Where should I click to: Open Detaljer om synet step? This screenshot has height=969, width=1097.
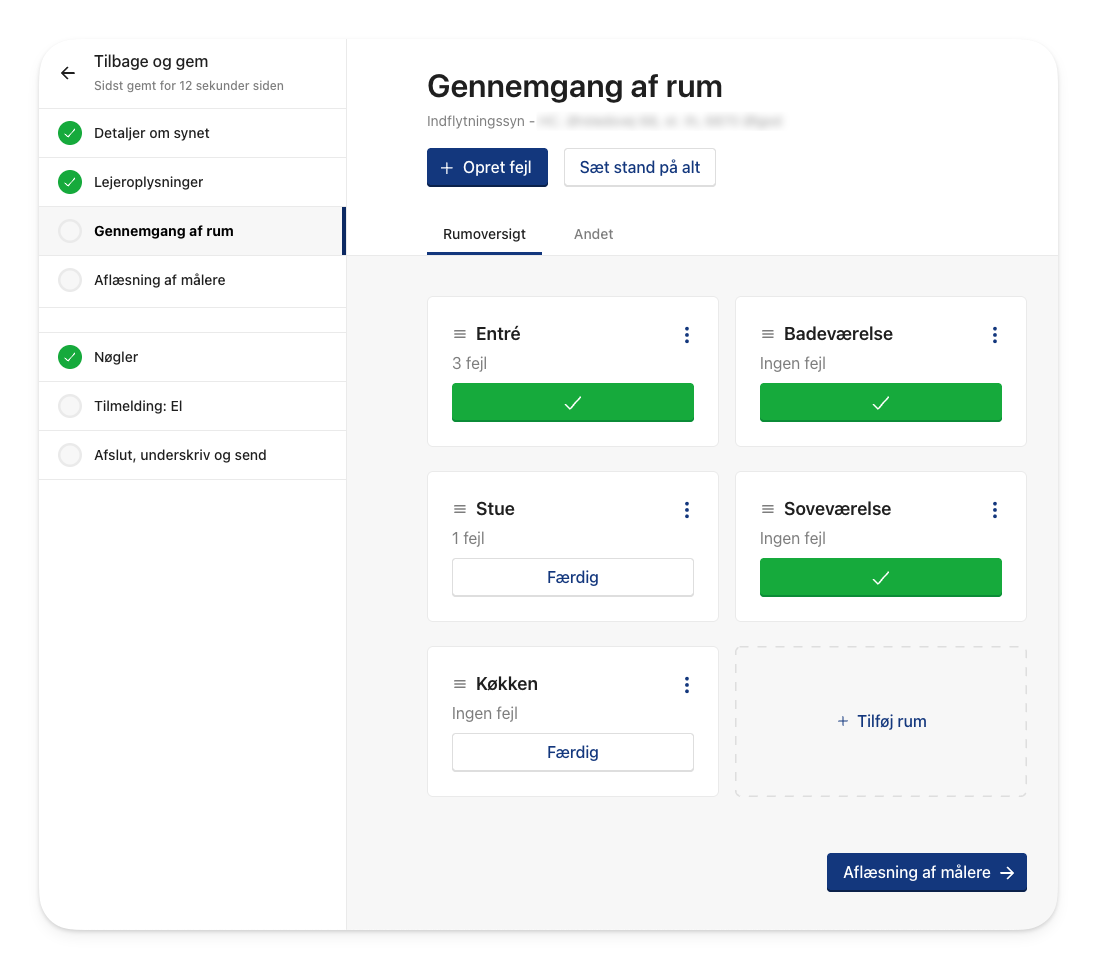tap(192, 133)
